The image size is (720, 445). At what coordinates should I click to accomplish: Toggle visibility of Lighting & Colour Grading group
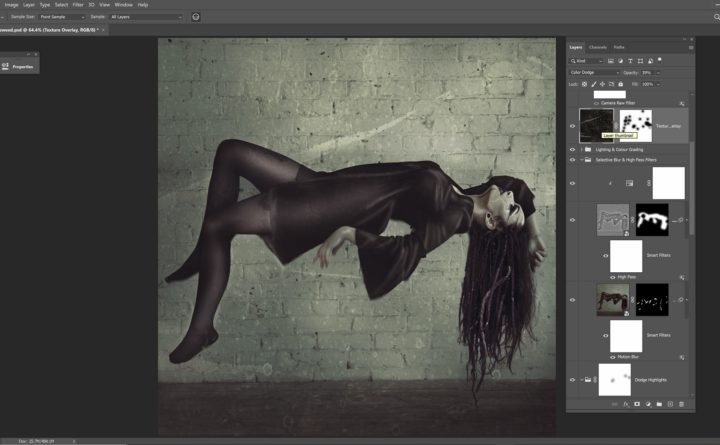tap(573, 149)
